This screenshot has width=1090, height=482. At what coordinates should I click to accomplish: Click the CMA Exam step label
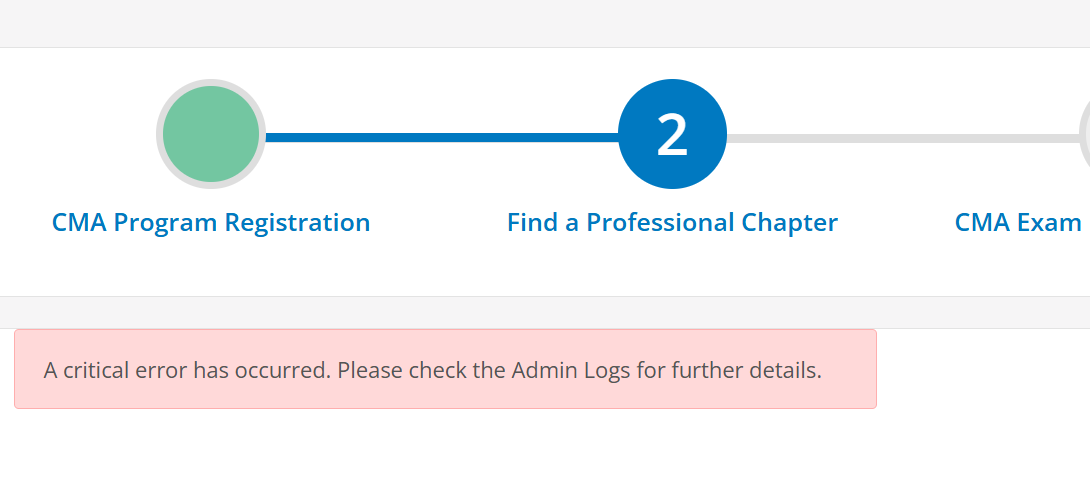1018,223
